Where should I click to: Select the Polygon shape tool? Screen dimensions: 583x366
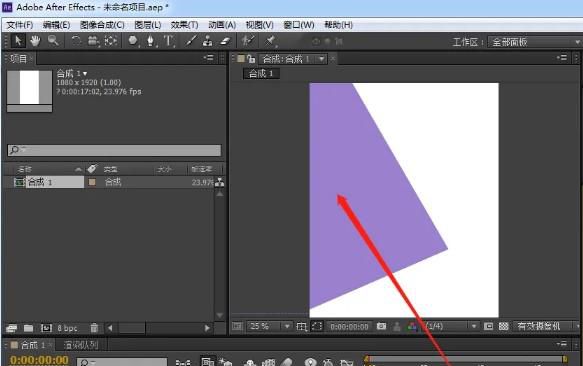[133, 41]
